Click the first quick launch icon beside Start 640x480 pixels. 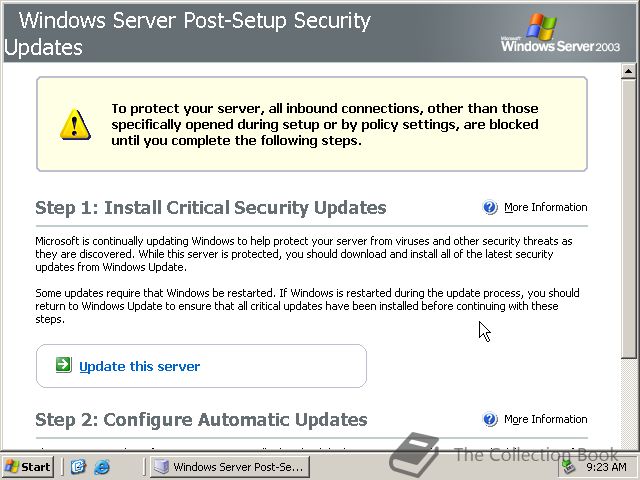click(x=78, y=467)
